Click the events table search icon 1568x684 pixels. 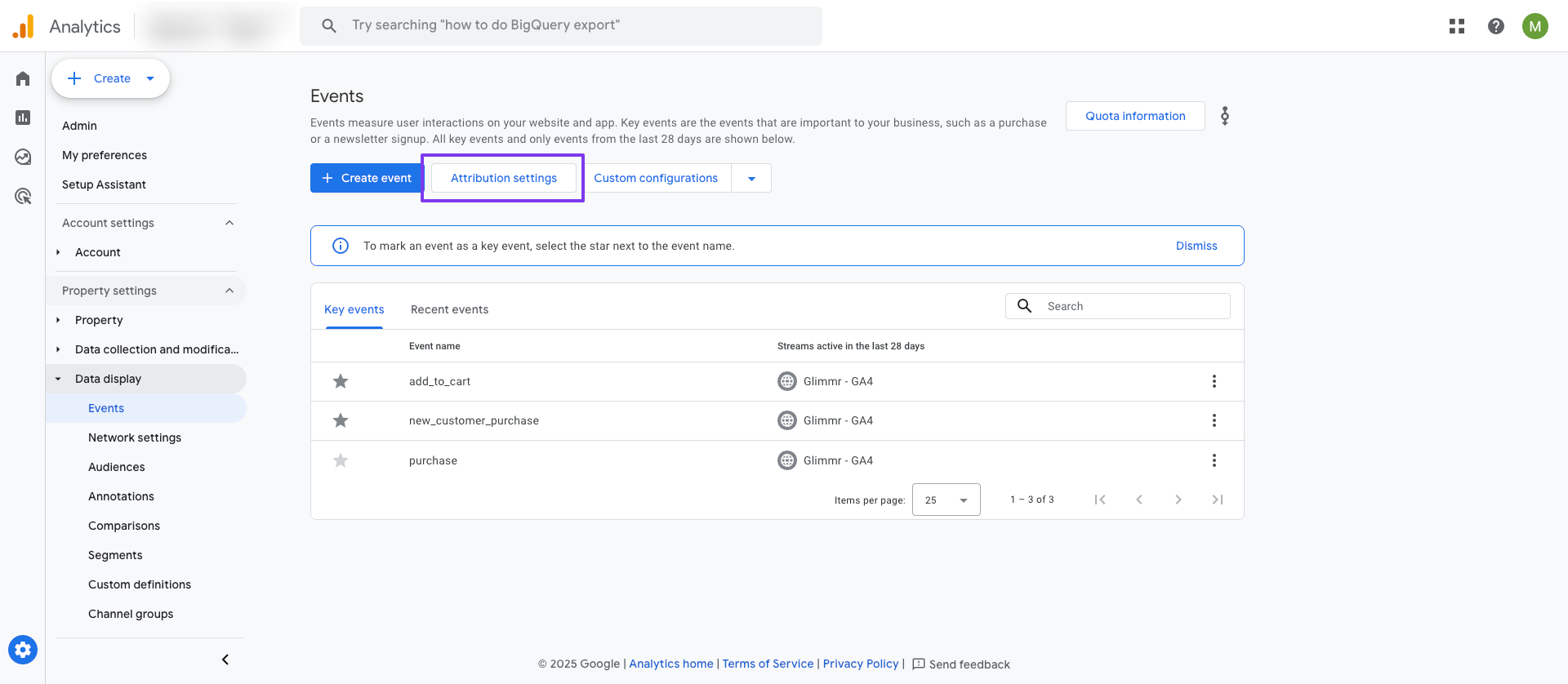[x=1025, y=306]
